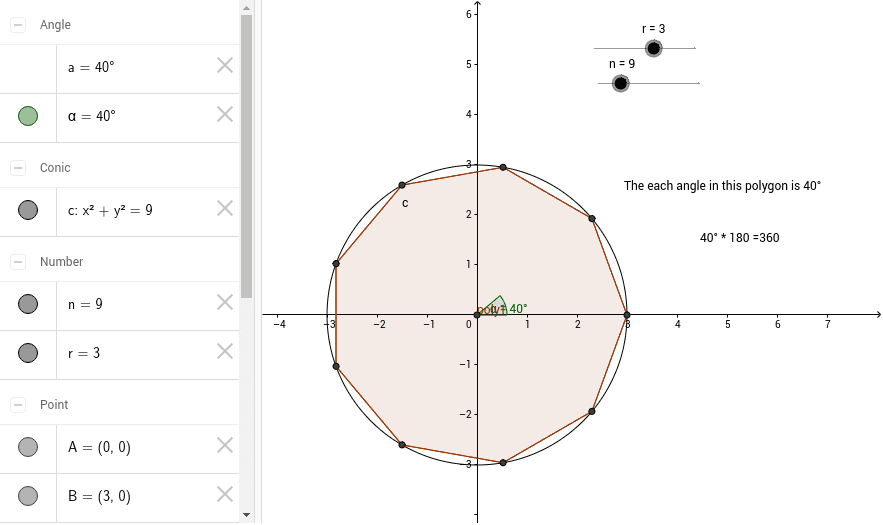Delete the α = 40° entry

(225, 114)
